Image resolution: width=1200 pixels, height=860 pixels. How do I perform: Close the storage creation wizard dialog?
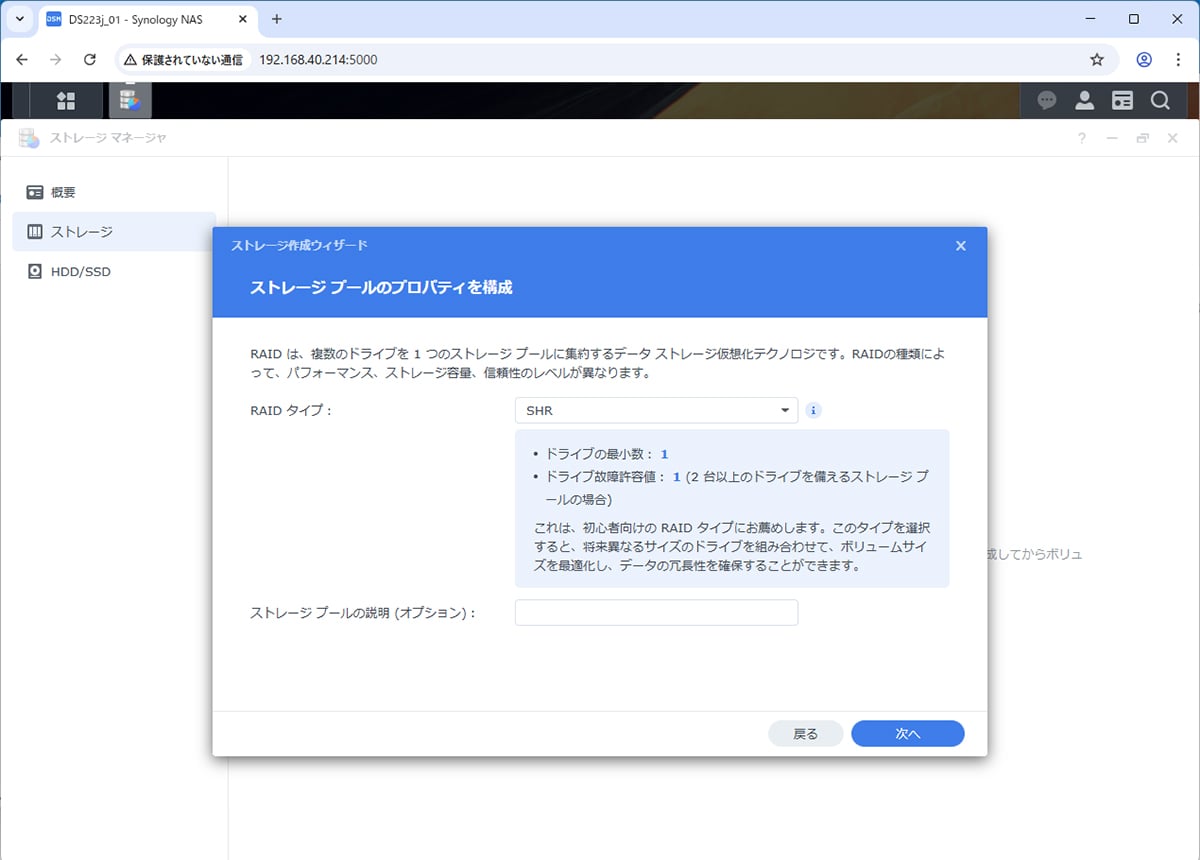(x=960, y=246)
